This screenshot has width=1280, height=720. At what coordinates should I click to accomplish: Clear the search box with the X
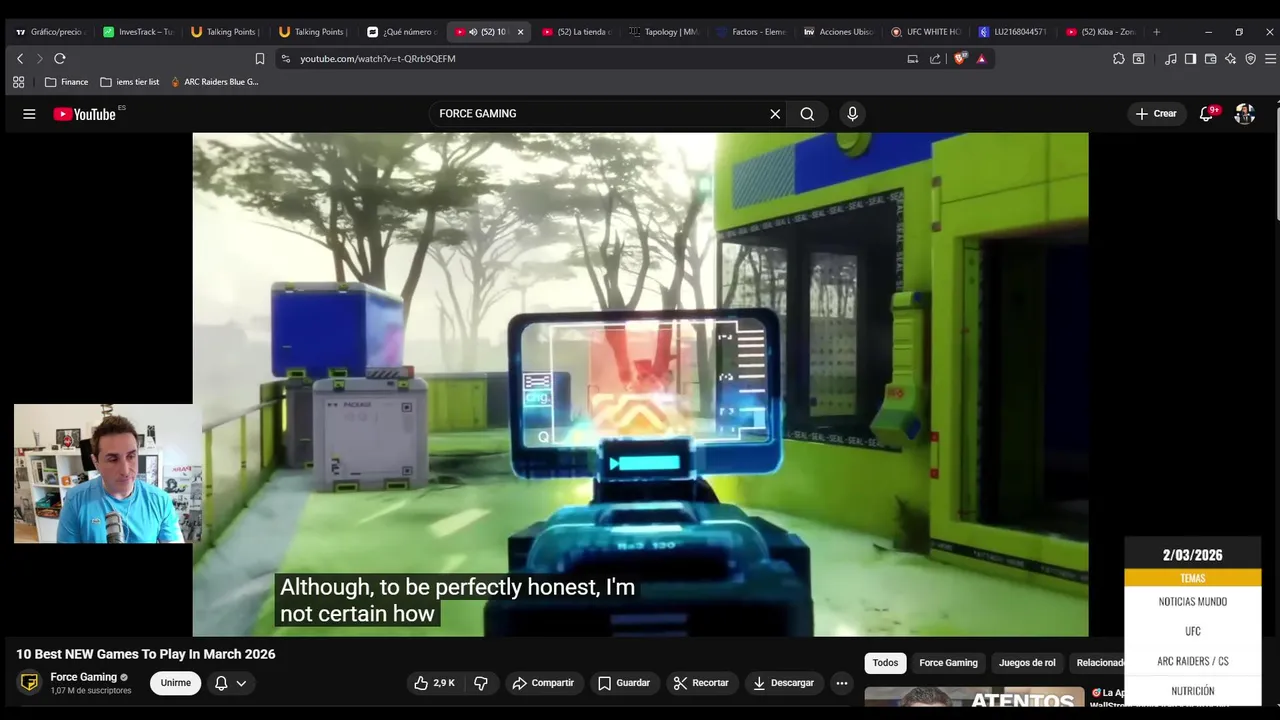[x=775, y=114]
